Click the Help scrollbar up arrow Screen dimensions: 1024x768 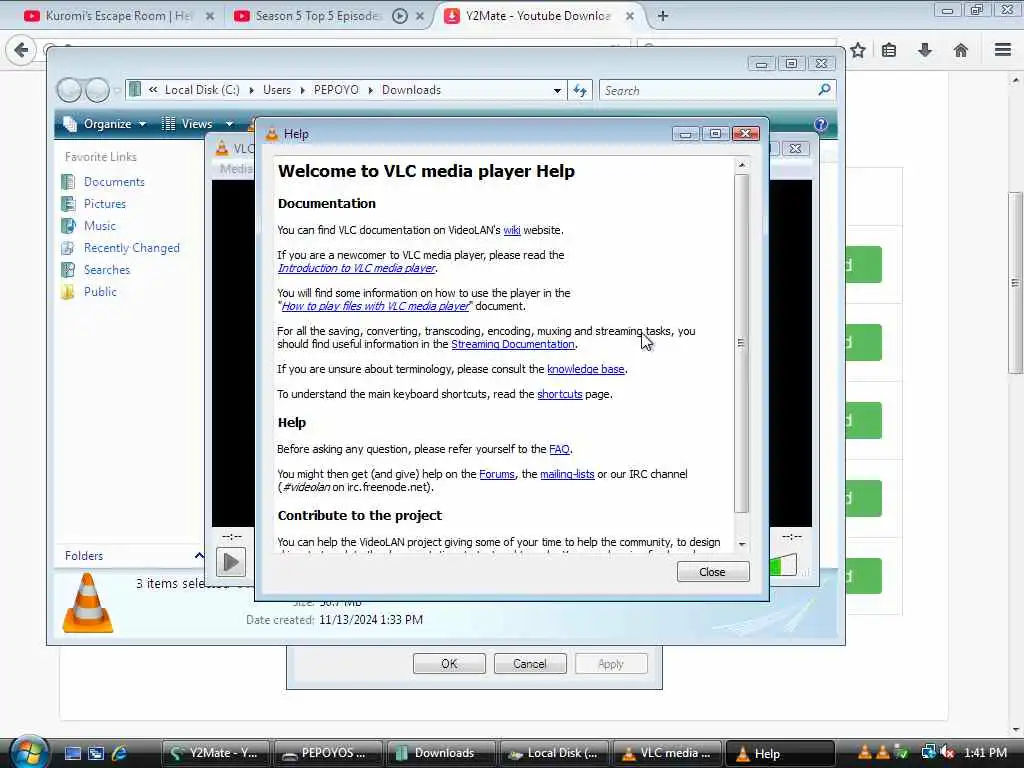click(742, 165)
